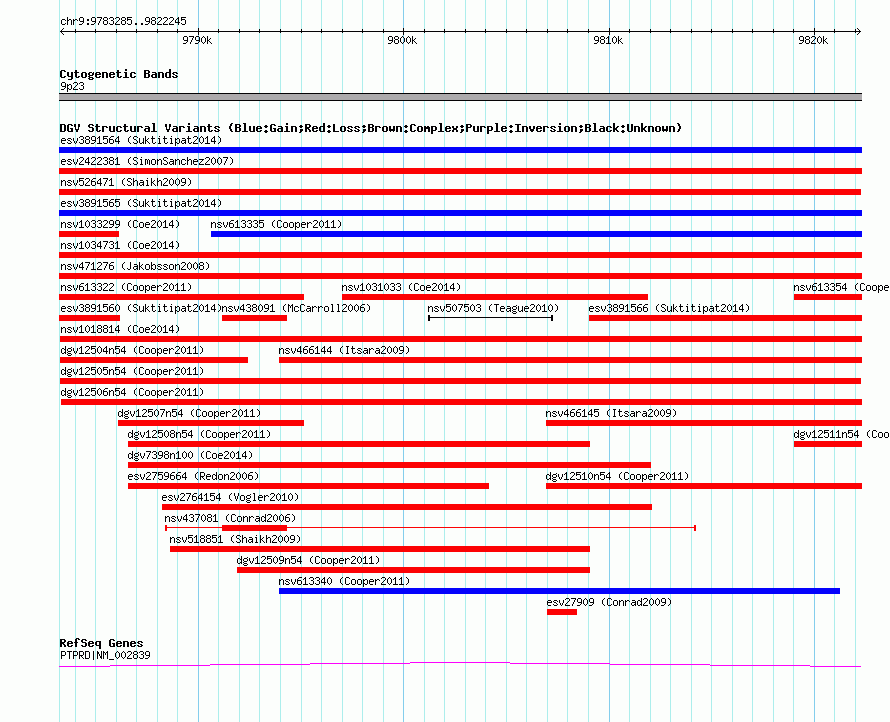
Task: Select the dgv12511n54 variant label
Action: point(841,434)
